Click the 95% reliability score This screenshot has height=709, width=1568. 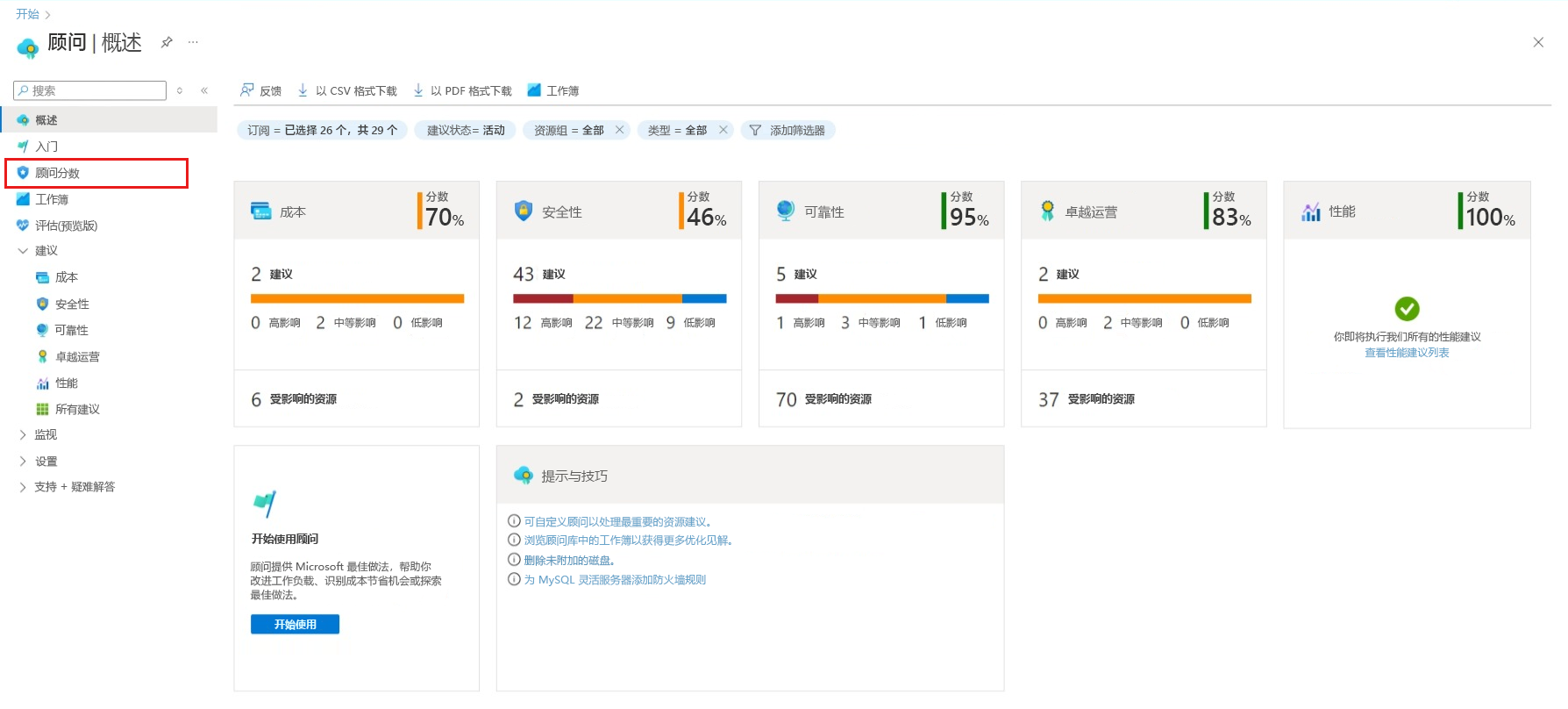(x=969, y=218)
